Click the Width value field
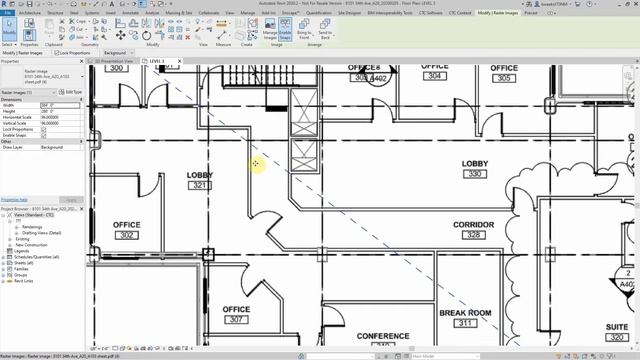The width and height of the screenshot is (640, 360). (x=60, y=105)
